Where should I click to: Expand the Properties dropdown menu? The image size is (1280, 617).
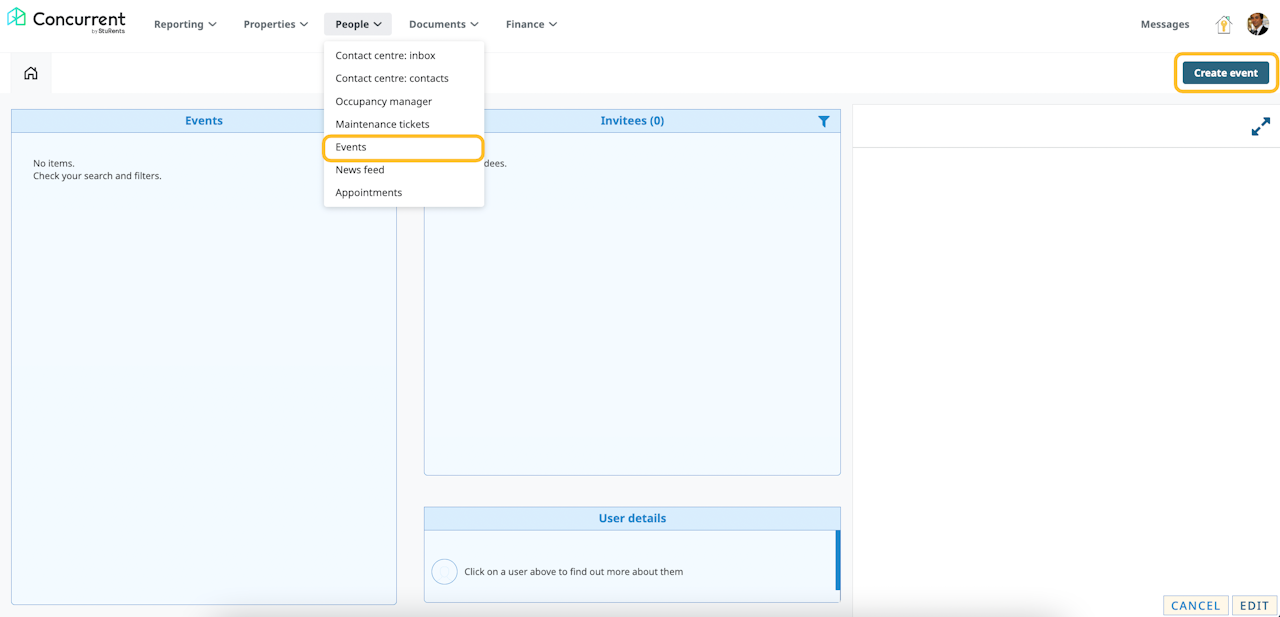(276, 24)
